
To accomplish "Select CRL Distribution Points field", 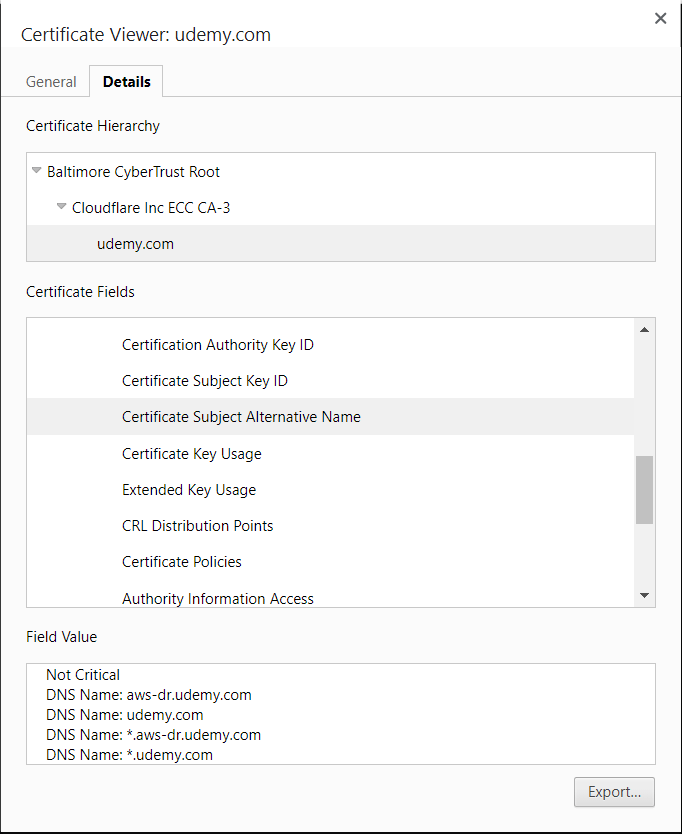I will [197, 526].
